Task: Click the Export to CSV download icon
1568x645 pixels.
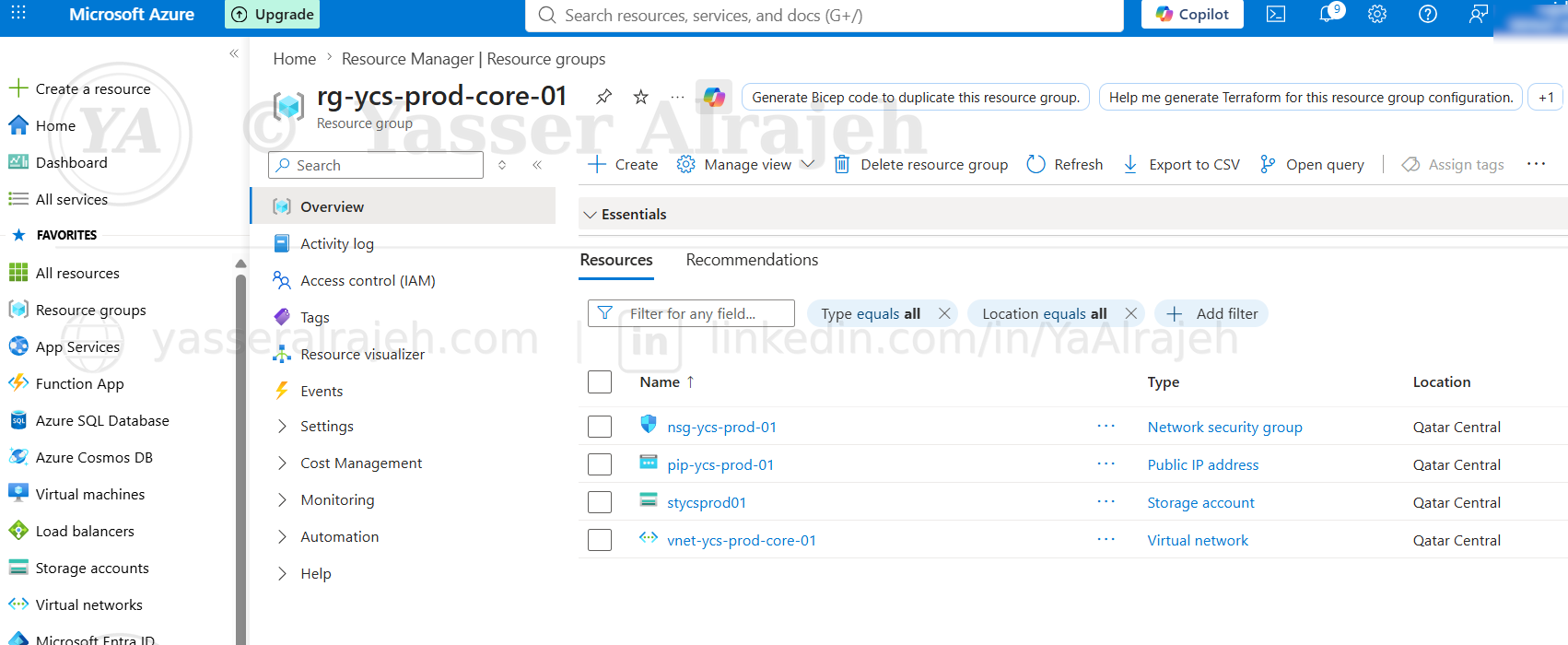Action: [x=1130, y=164]
